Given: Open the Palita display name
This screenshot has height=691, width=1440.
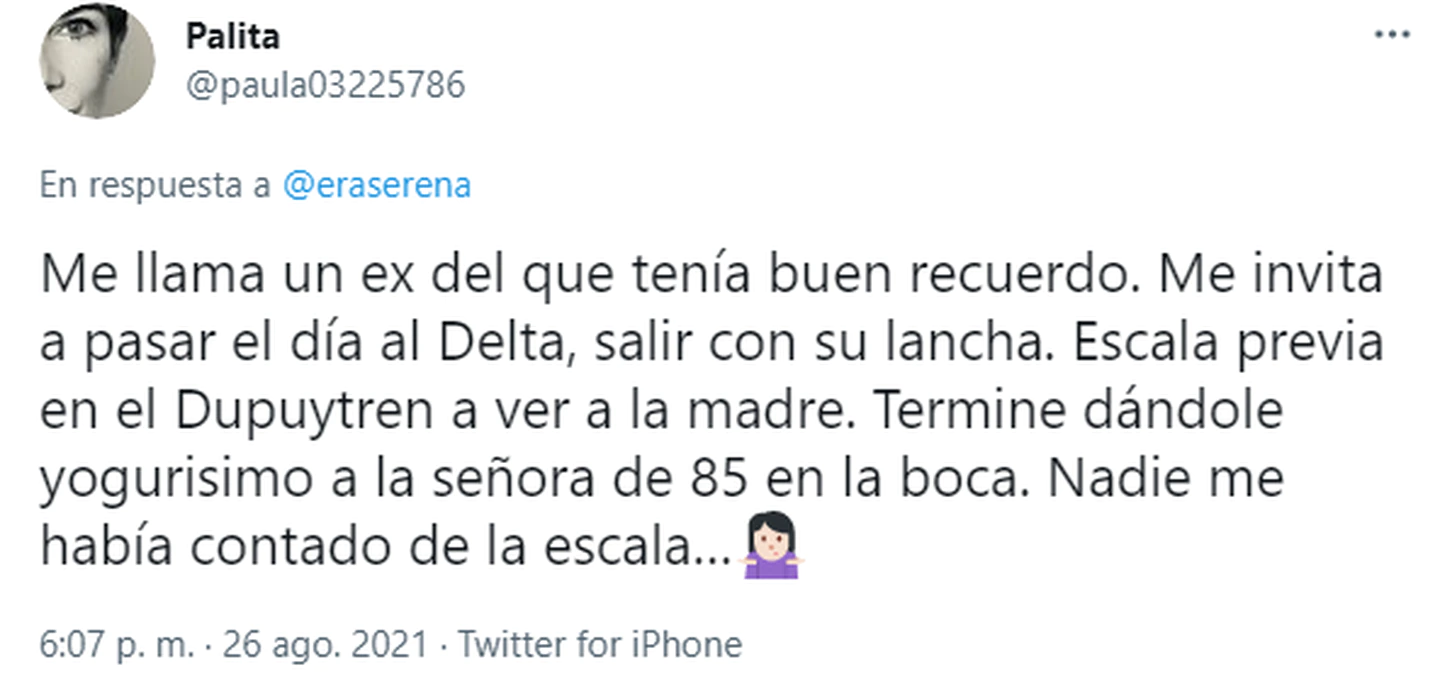Looking at the screenshot, I should pos(232,37).
